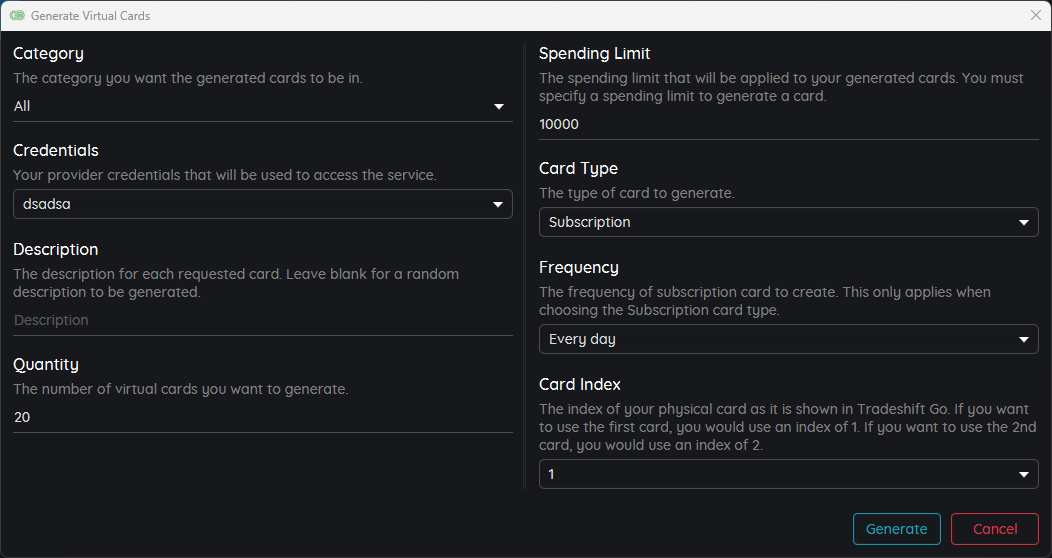Click the arrow icon in Frequency box
This screenshot has height=558, width=1052.
click(x=1024, y=340)
